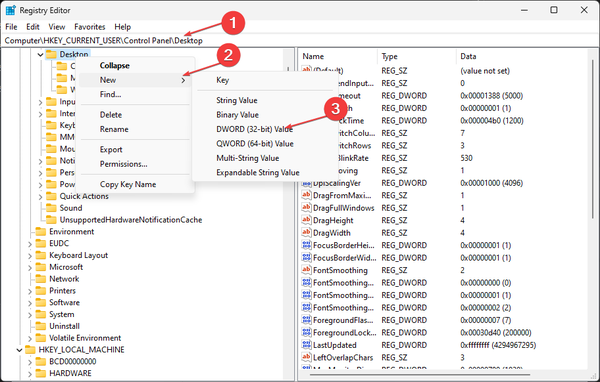Viewport: 600px width, 382px height.
Task: Click the Environment folder icon
Action: 41,232
